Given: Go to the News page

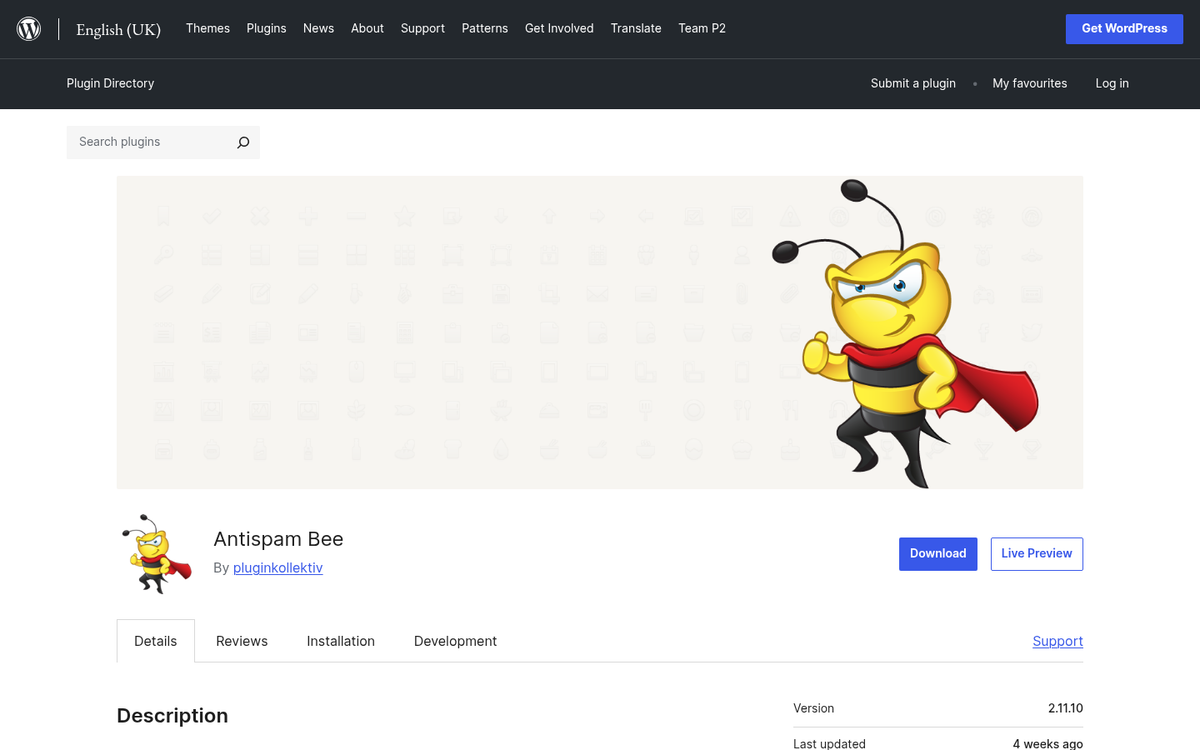Looking at the screenshot, I should pyautogui.click(x=318, y=28).
